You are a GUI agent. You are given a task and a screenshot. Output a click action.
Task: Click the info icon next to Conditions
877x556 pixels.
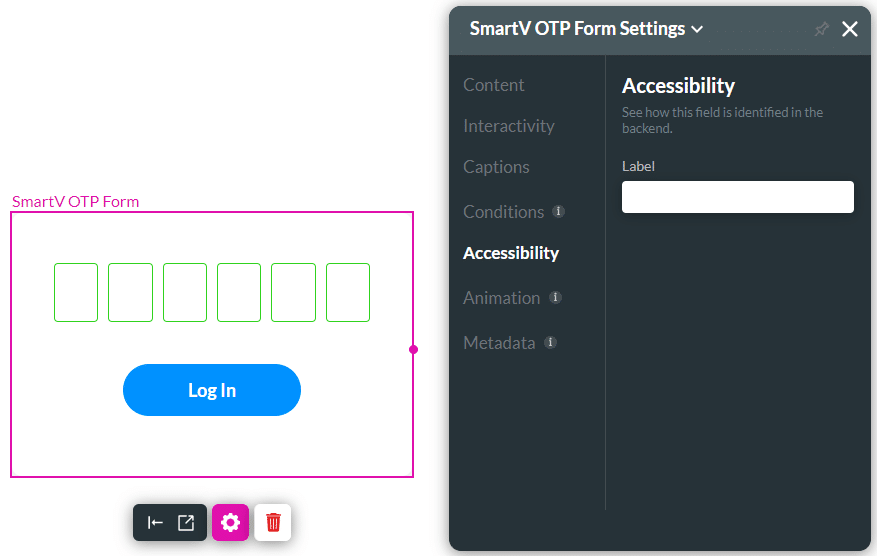pos(558,211)
